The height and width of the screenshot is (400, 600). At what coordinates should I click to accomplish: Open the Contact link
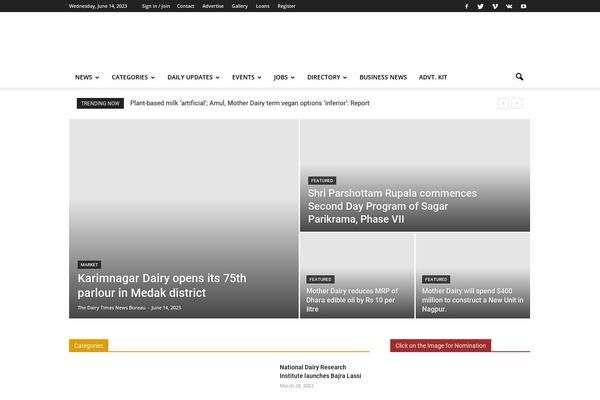[x=186, y=6]
